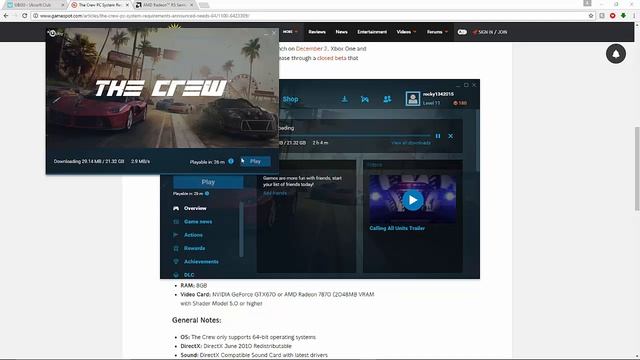Open rocky1342015 profile avatar
This screenshot has height=360, width=640.
pos(413,99)
